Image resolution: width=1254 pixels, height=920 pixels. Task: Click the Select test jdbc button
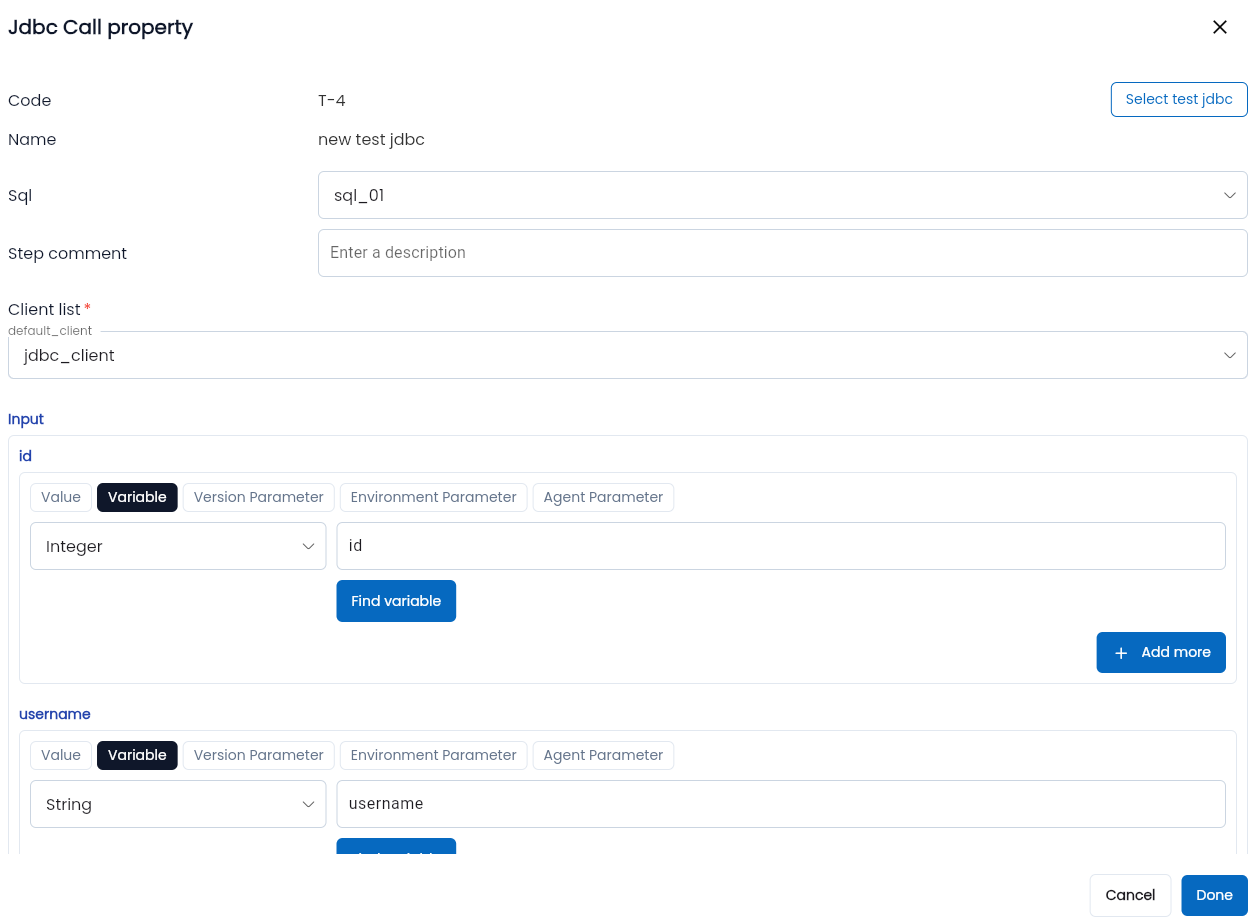1179,99
